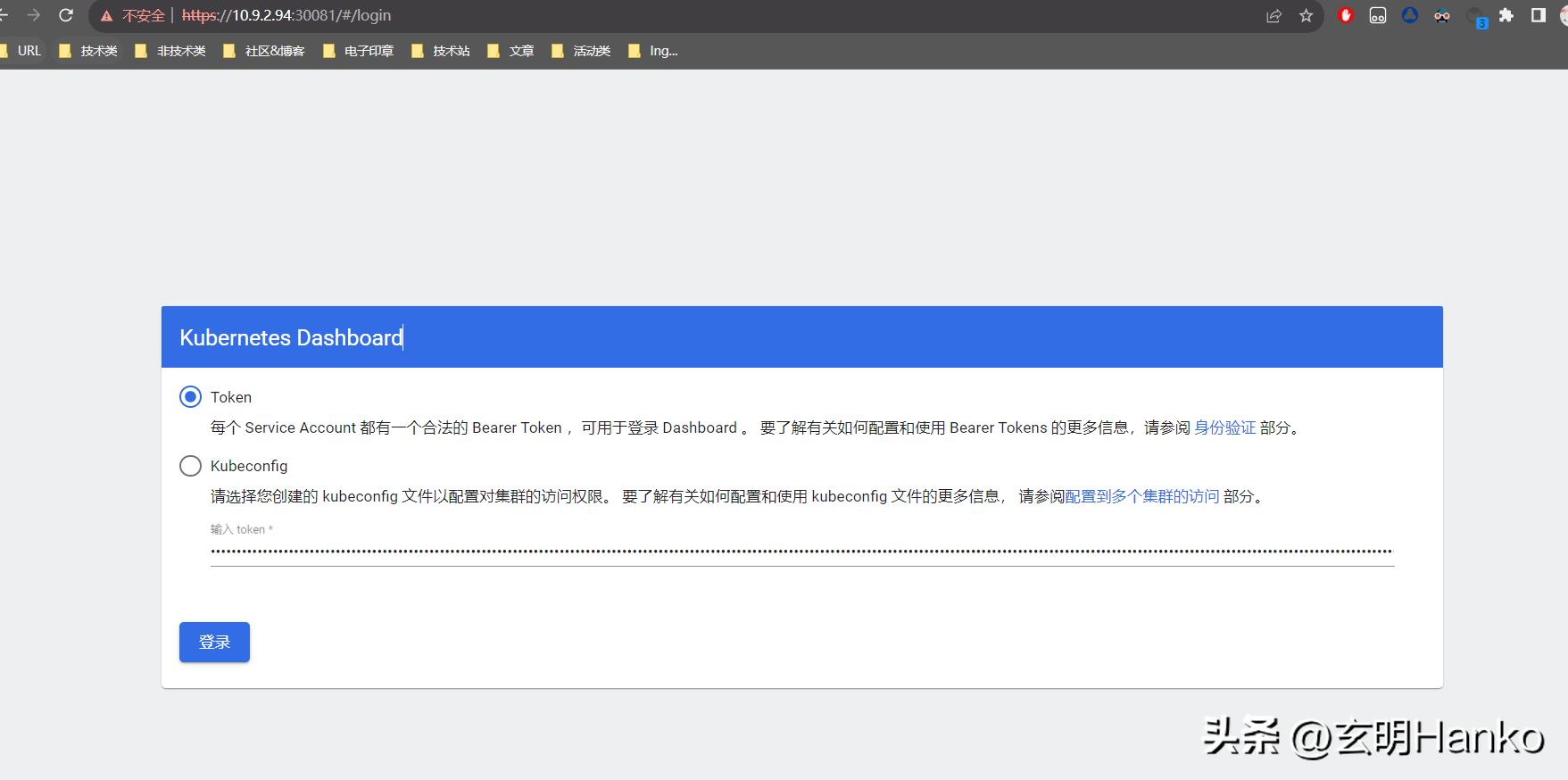
Task: Select the Kubeconfig radio button
Action: tap(190, 466)
